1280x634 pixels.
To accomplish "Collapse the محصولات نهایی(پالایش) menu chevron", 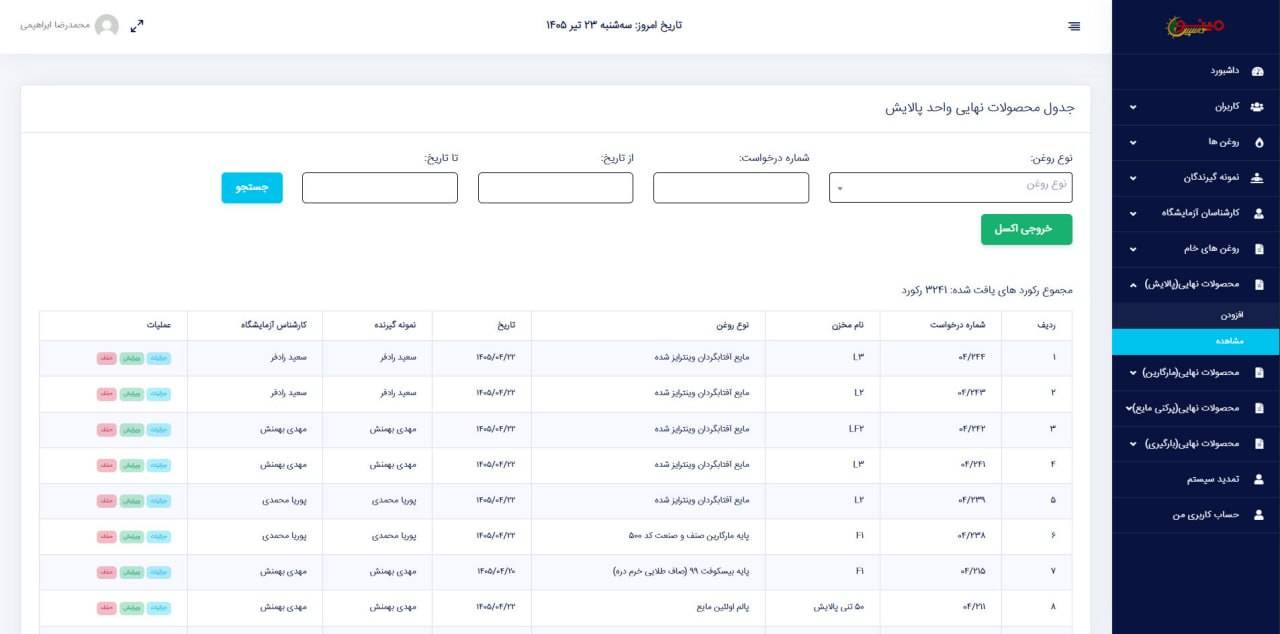I will pyautogui.click(x=1133, y=284).
